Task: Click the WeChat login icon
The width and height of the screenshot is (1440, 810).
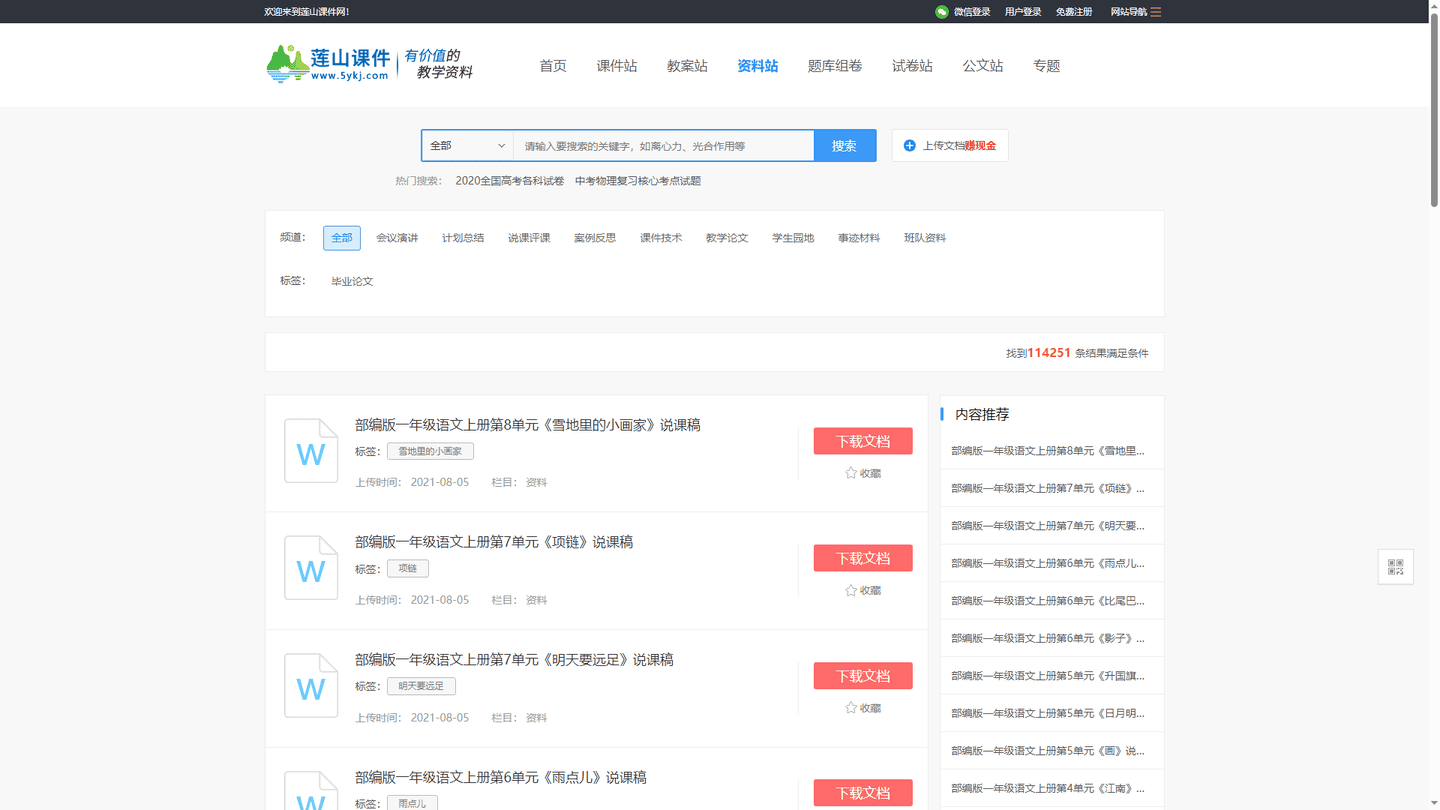Action: [x=941, y=12]
